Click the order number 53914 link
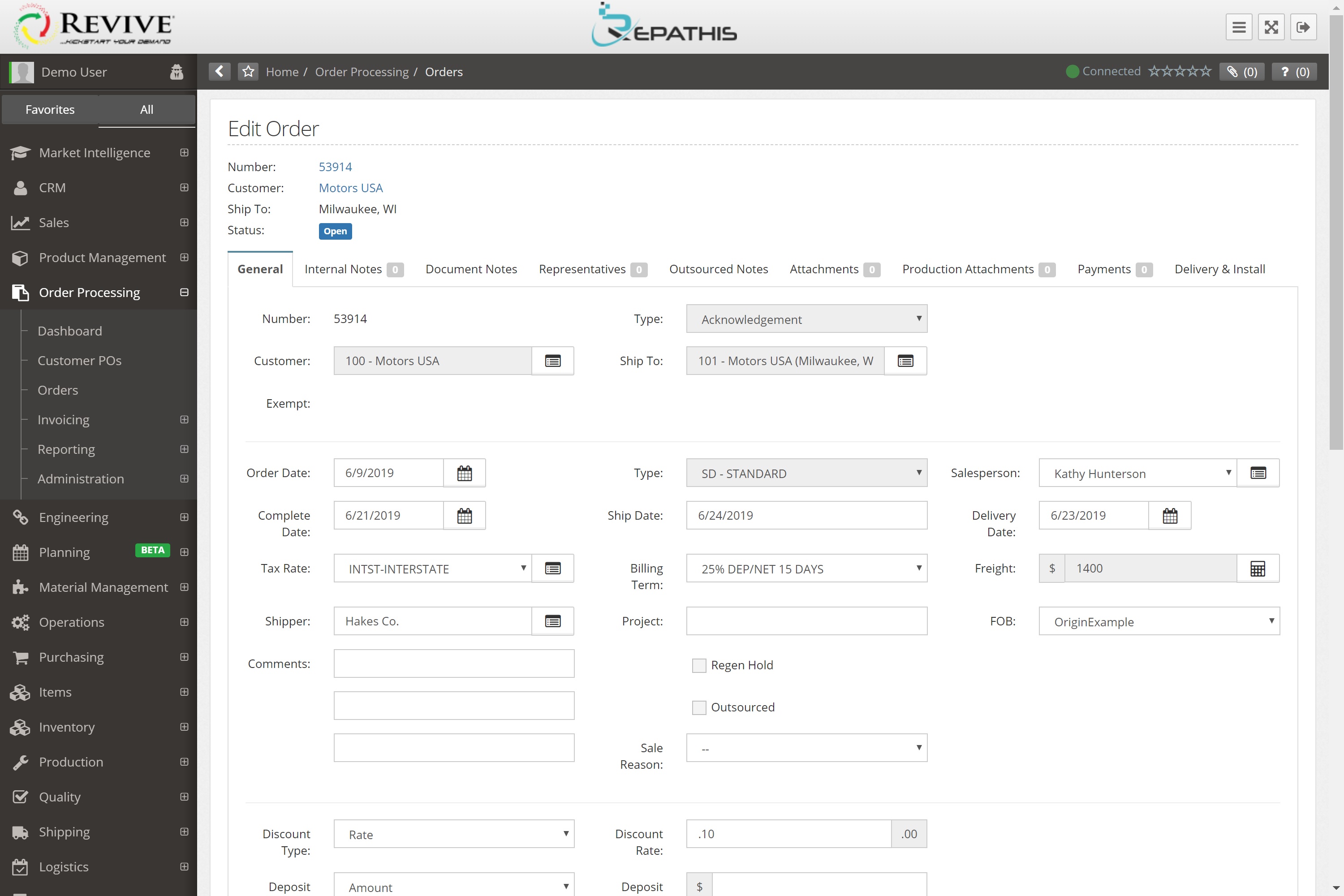 (335, 167)
